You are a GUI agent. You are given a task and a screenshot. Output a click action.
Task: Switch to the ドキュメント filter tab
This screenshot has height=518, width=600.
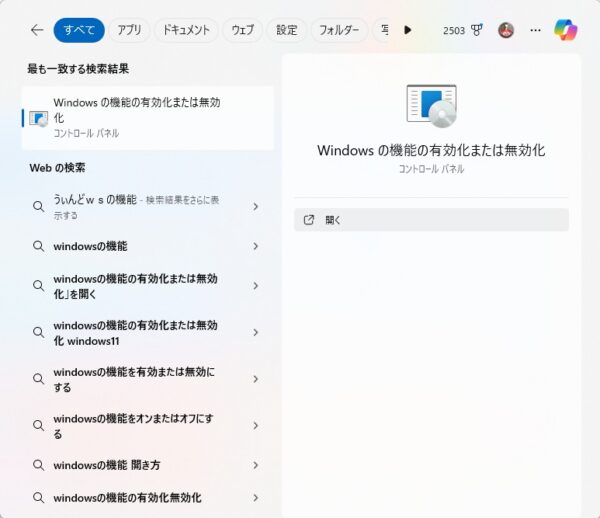(186, 30)
